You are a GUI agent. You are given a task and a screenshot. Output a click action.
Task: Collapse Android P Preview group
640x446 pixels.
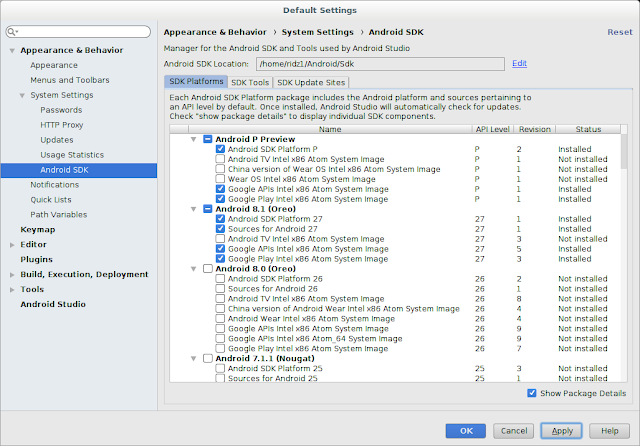coord(194,140)
